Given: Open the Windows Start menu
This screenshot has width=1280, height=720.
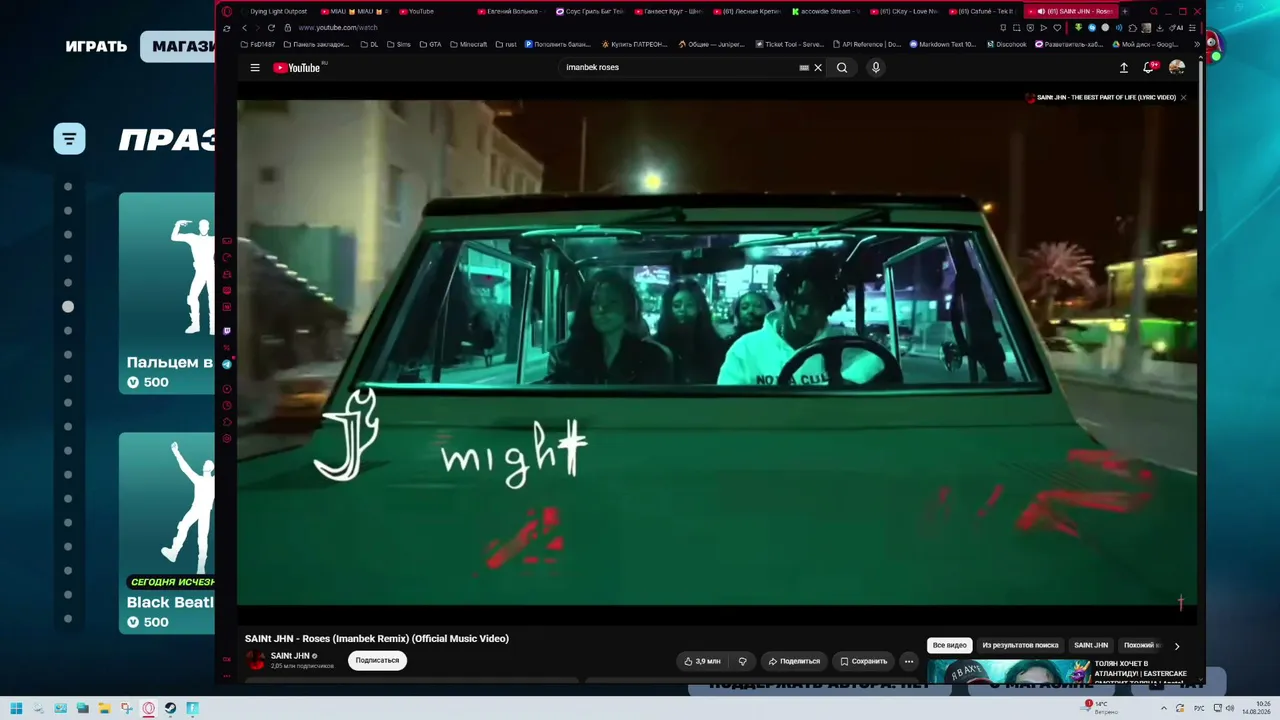Looking at the screenshot, I should [16, 709].
